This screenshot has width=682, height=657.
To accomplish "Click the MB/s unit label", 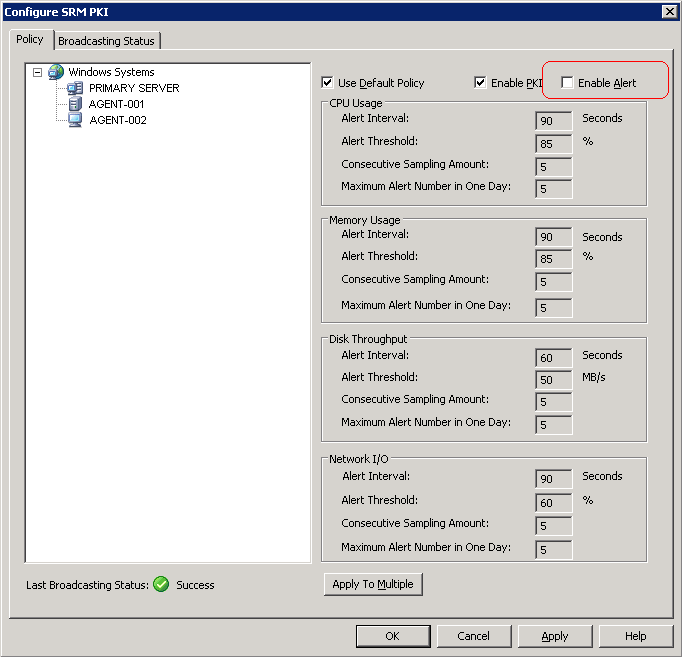I will click(594, 377).
